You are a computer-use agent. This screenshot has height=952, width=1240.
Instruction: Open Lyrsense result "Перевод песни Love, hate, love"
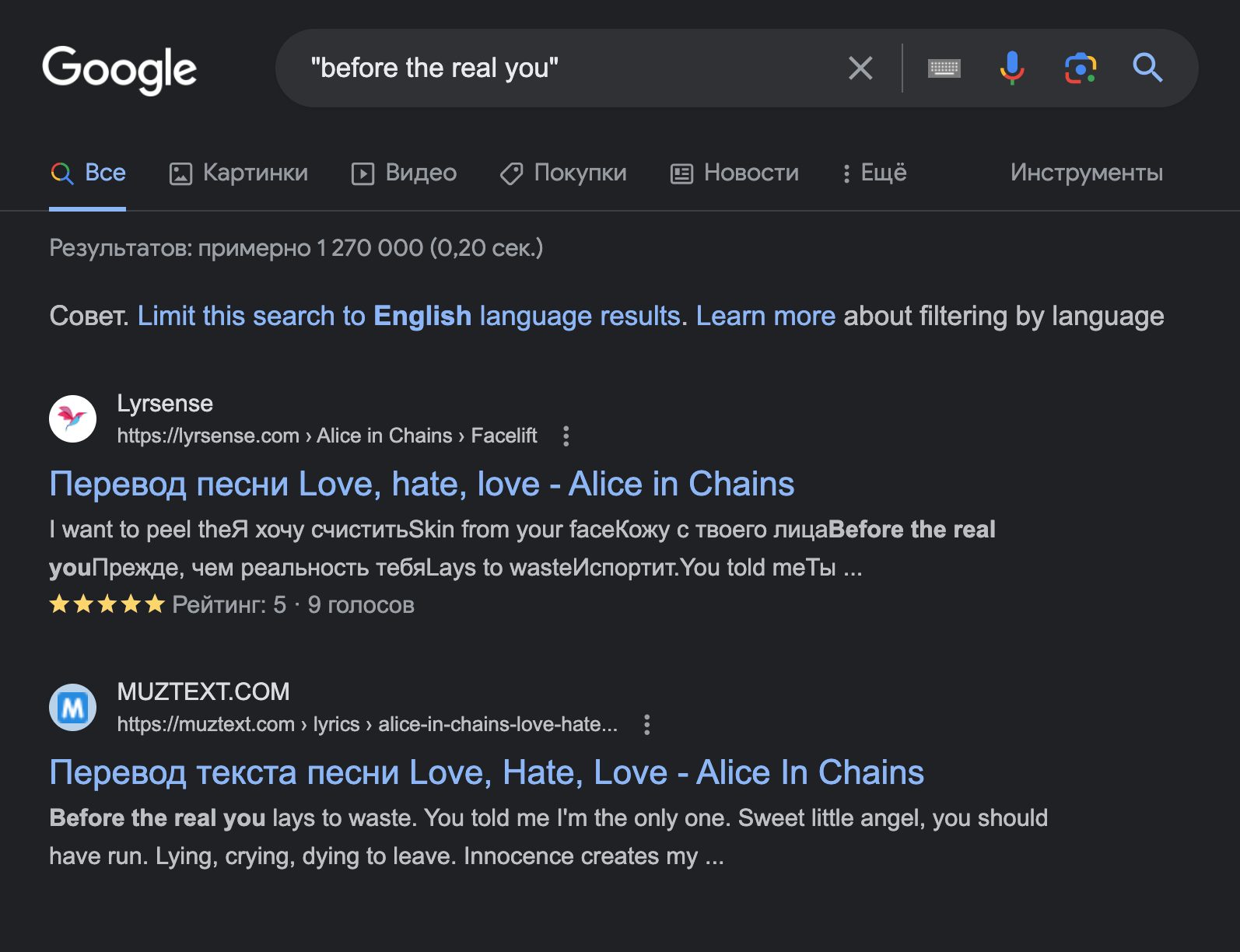[422, 484]
